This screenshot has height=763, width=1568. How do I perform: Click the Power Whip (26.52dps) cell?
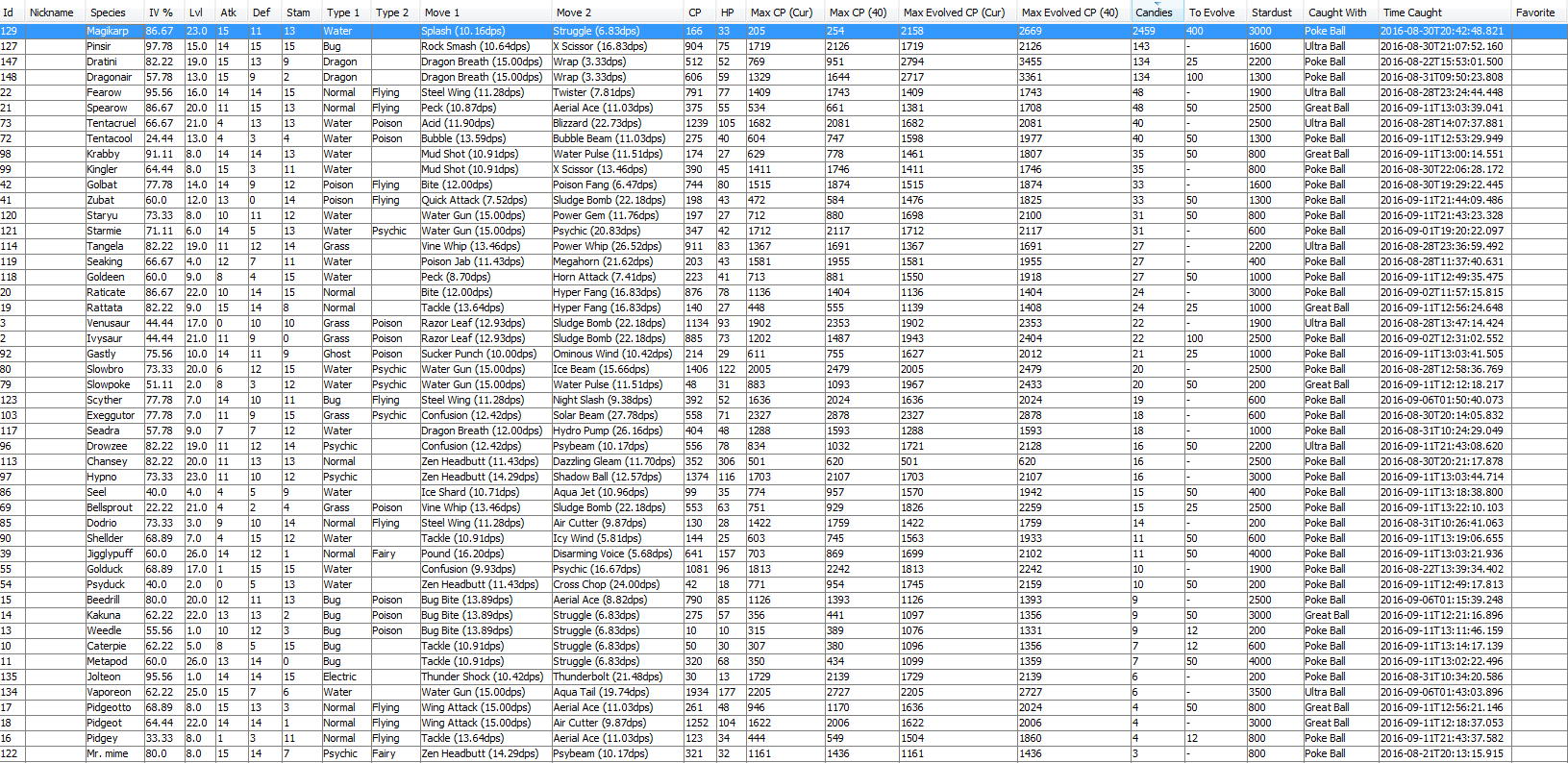coord(616,246)
